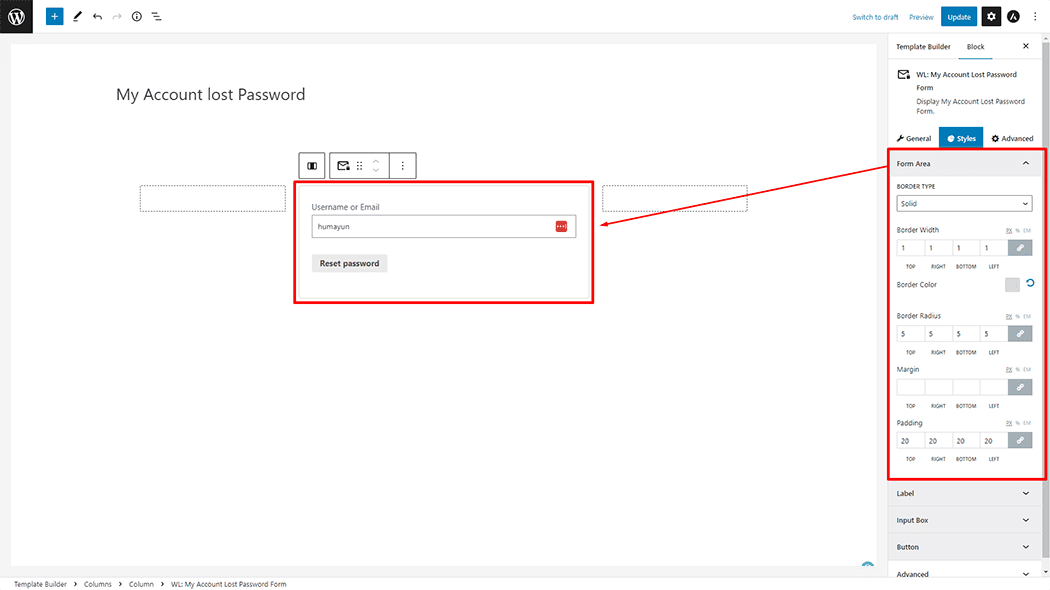Viewport: 1050px width, 590px height.
Task: Toggle Border Width linked values button
Action: 1020,248
